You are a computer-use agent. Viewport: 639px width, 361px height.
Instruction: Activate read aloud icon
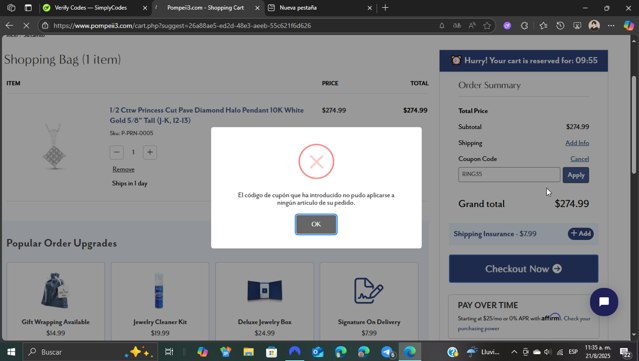click(x=472, y=26)
